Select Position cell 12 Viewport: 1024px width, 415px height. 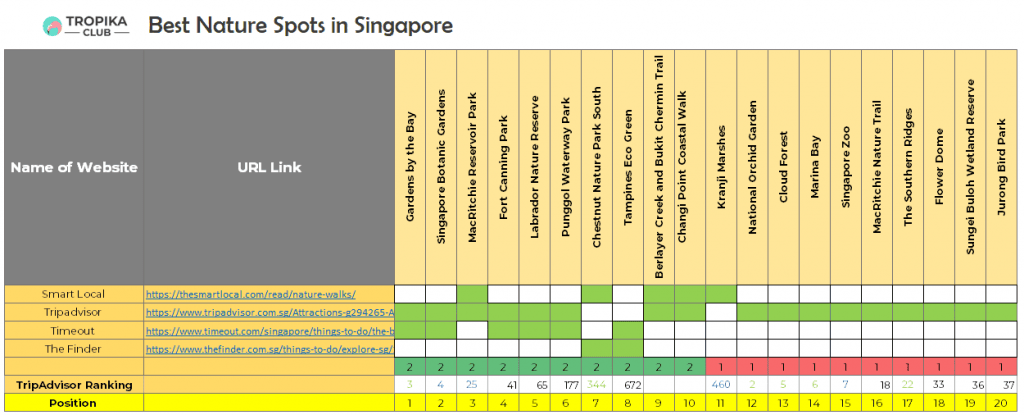[x=753, y=403]
